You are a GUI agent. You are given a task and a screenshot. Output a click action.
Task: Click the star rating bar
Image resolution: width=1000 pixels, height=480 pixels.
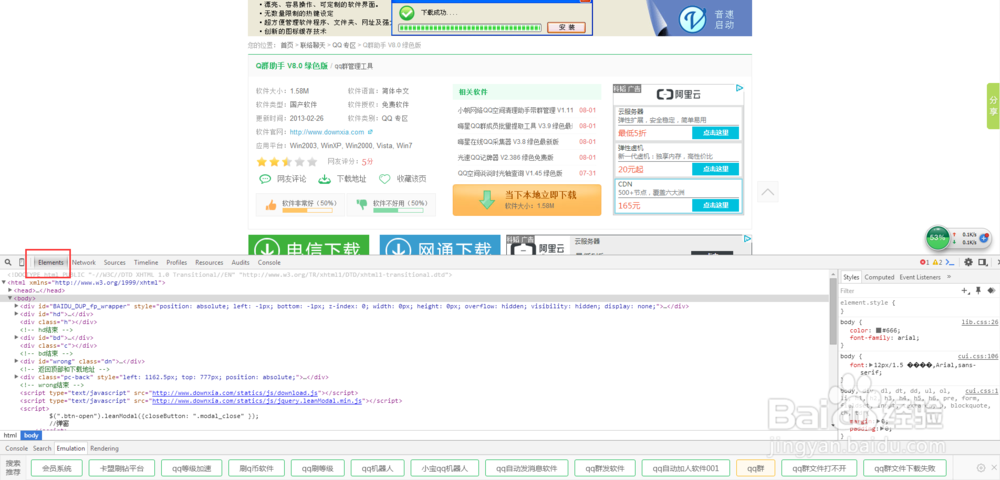(286, 162)
